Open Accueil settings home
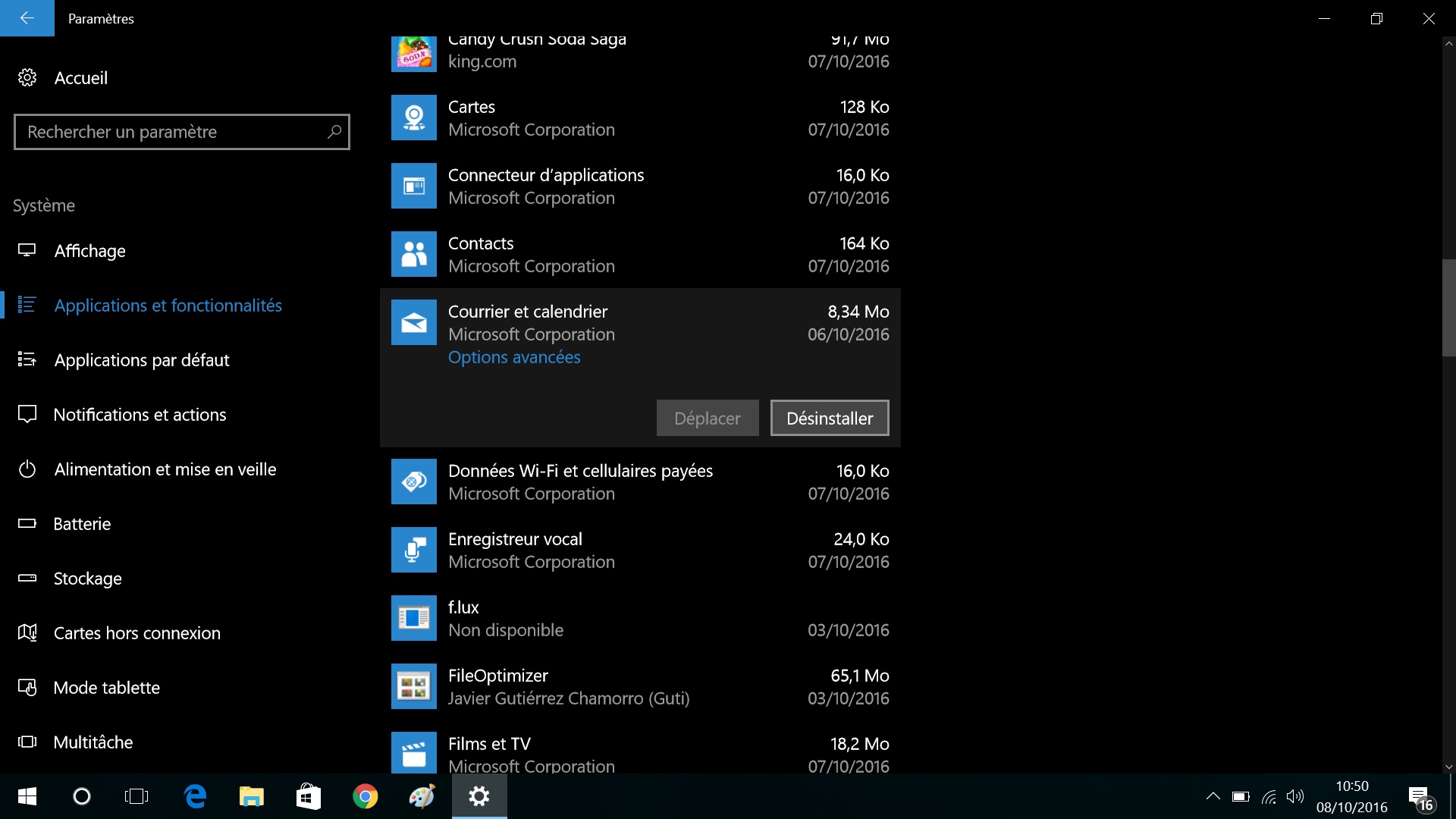 pyautogui.click(x=80, y=78)
